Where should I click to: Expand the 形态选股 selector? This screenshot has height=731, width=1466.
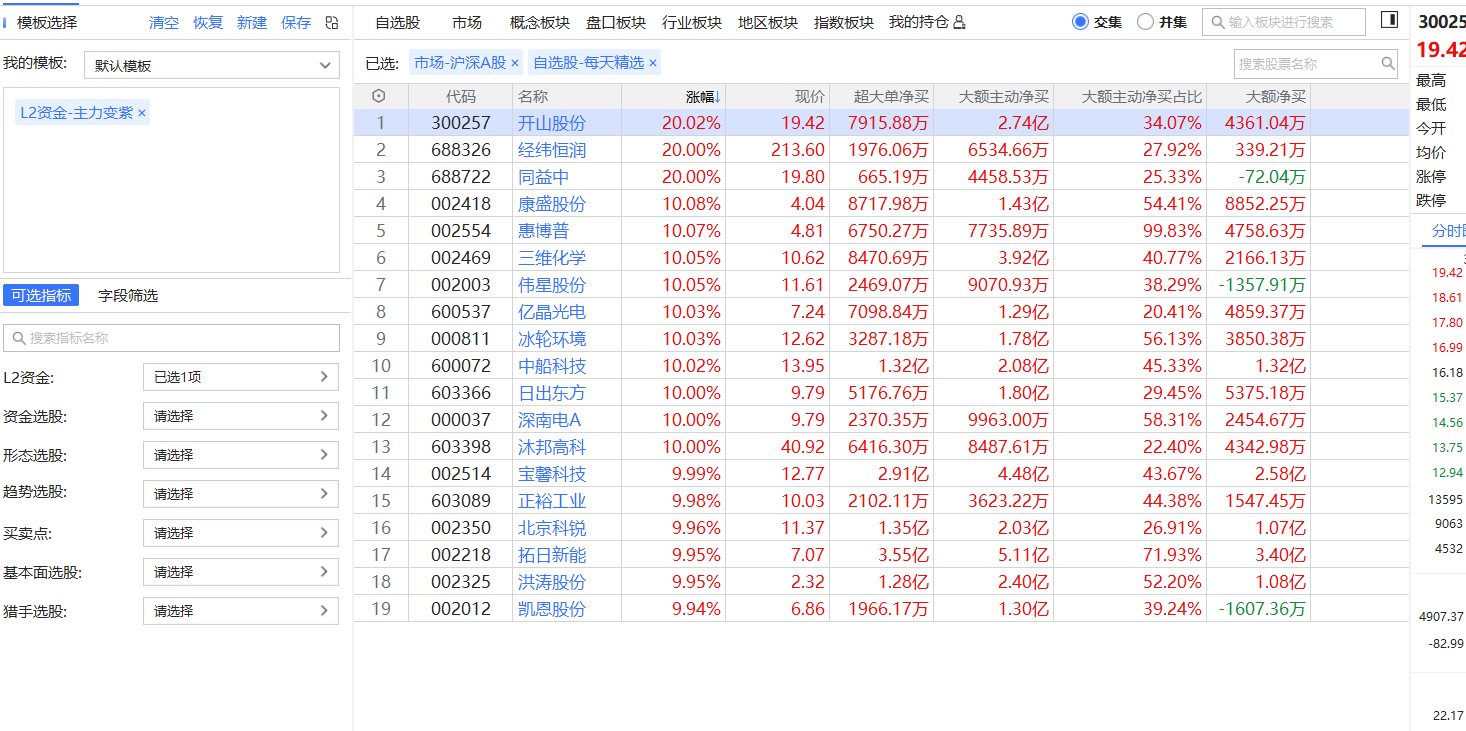(x=241, y=455)
